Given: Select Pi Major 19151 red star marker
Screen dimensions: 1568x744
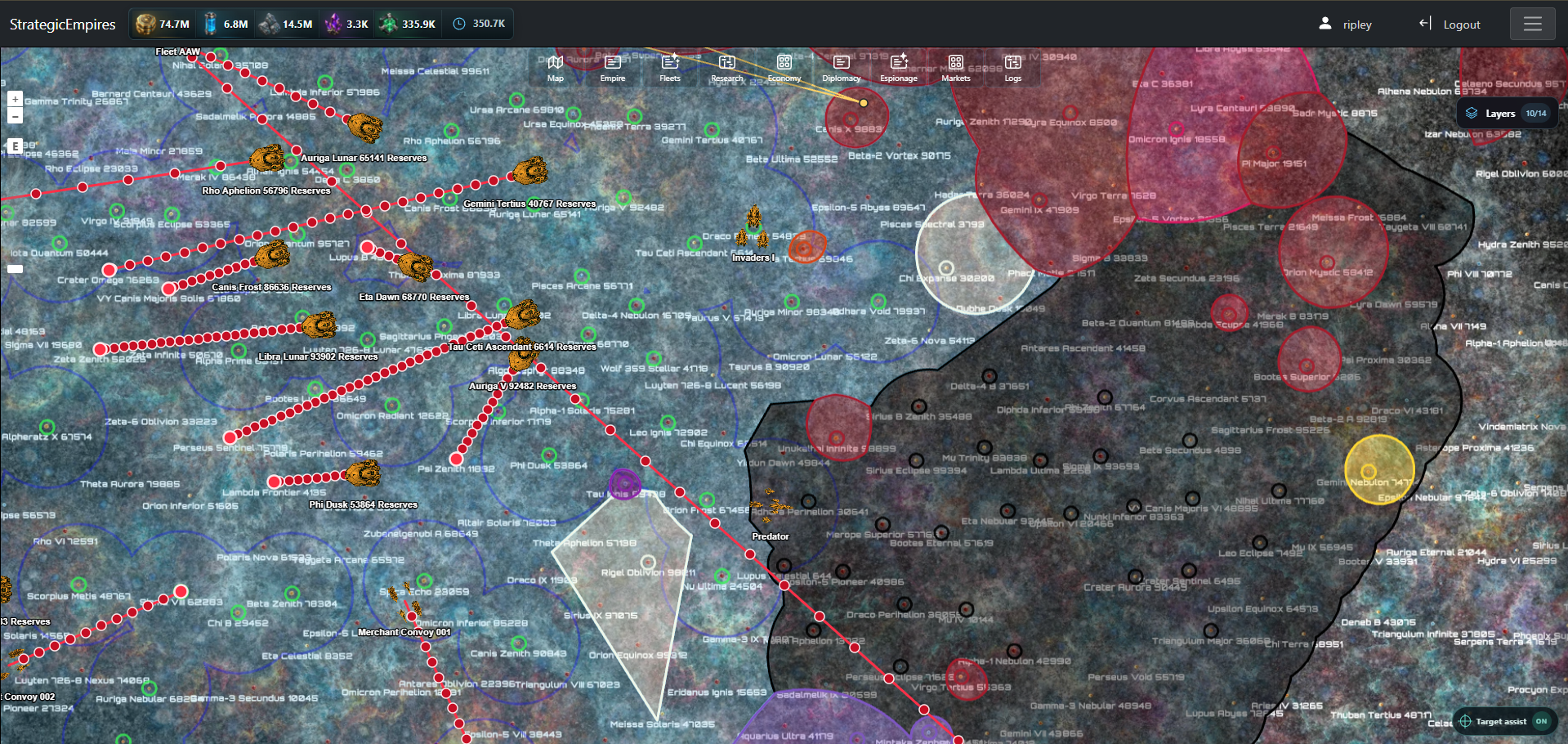Looking at the screenshot, I should tap(1272, 153).
